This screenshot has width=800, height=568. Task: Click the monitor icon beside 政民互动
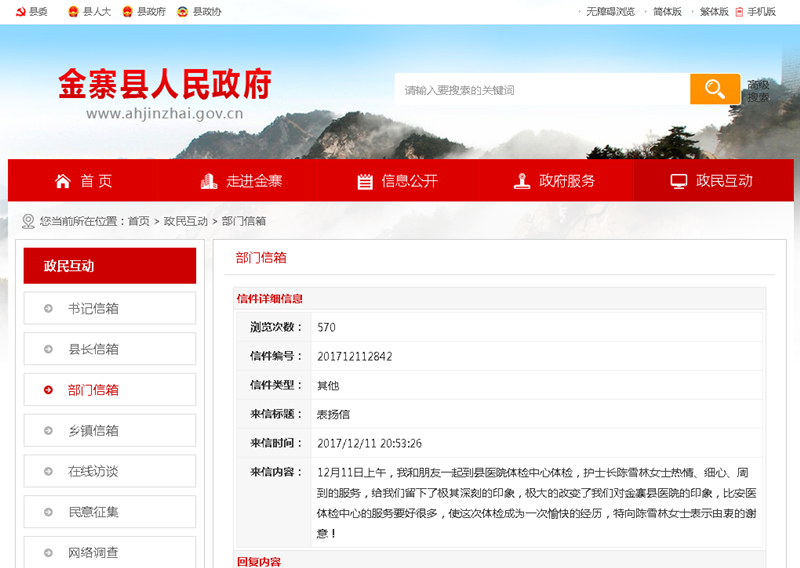coord(679,181)
